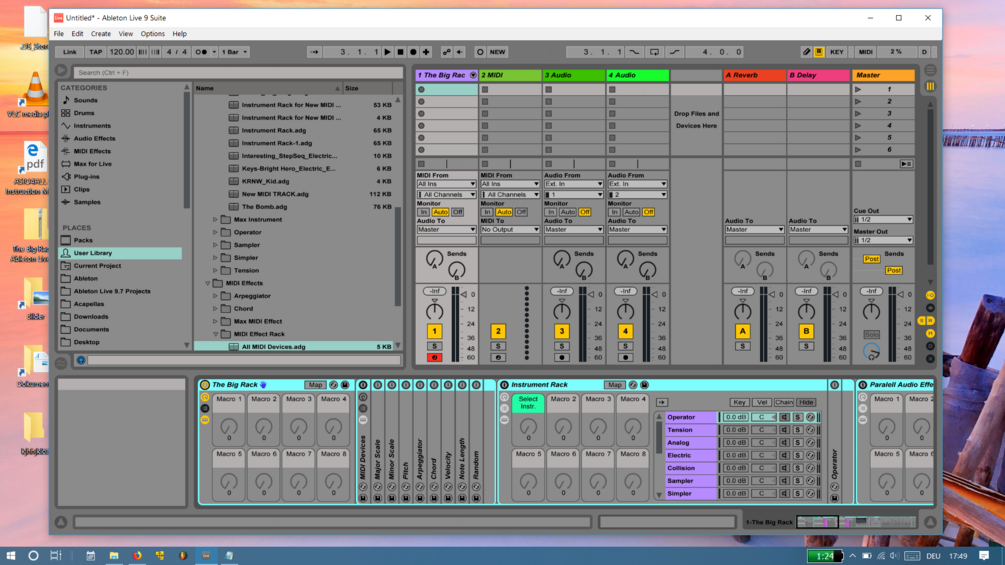Click in the browser search field

[x=238, y=72]
